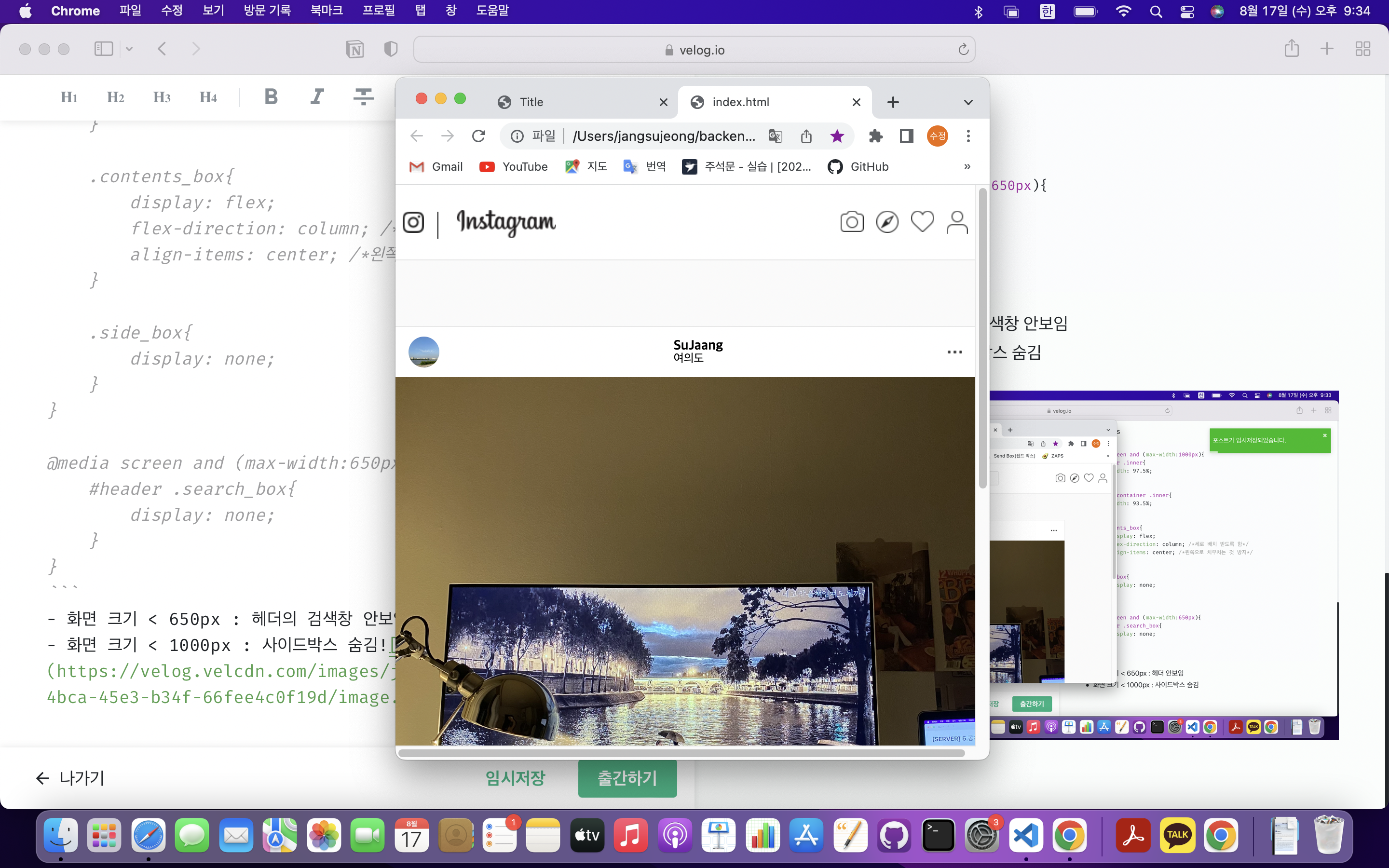Apply H2 heading in velog editor

point(115,97)
